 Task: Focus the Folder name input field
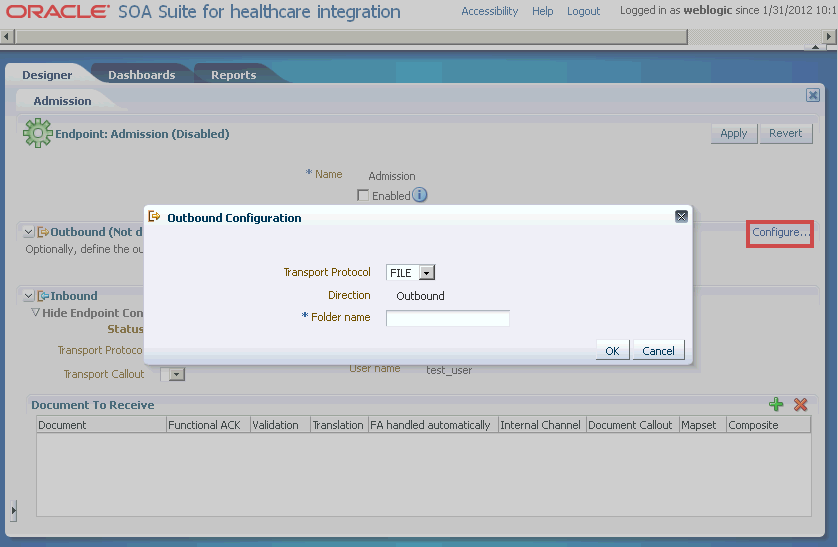click(447, 318)
